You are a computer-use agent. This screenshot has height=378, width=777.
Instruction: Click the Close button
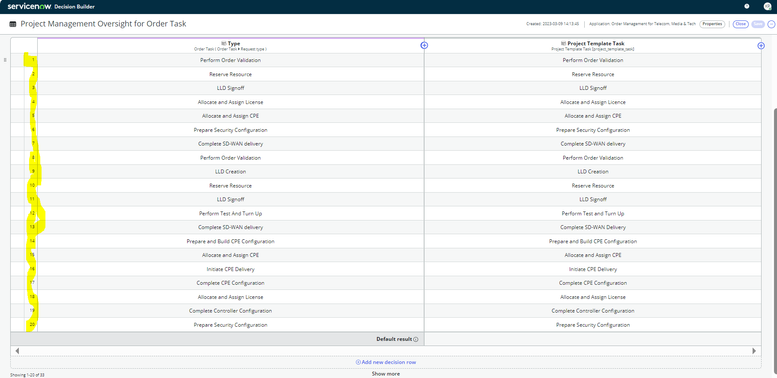[x=741, y=24]
